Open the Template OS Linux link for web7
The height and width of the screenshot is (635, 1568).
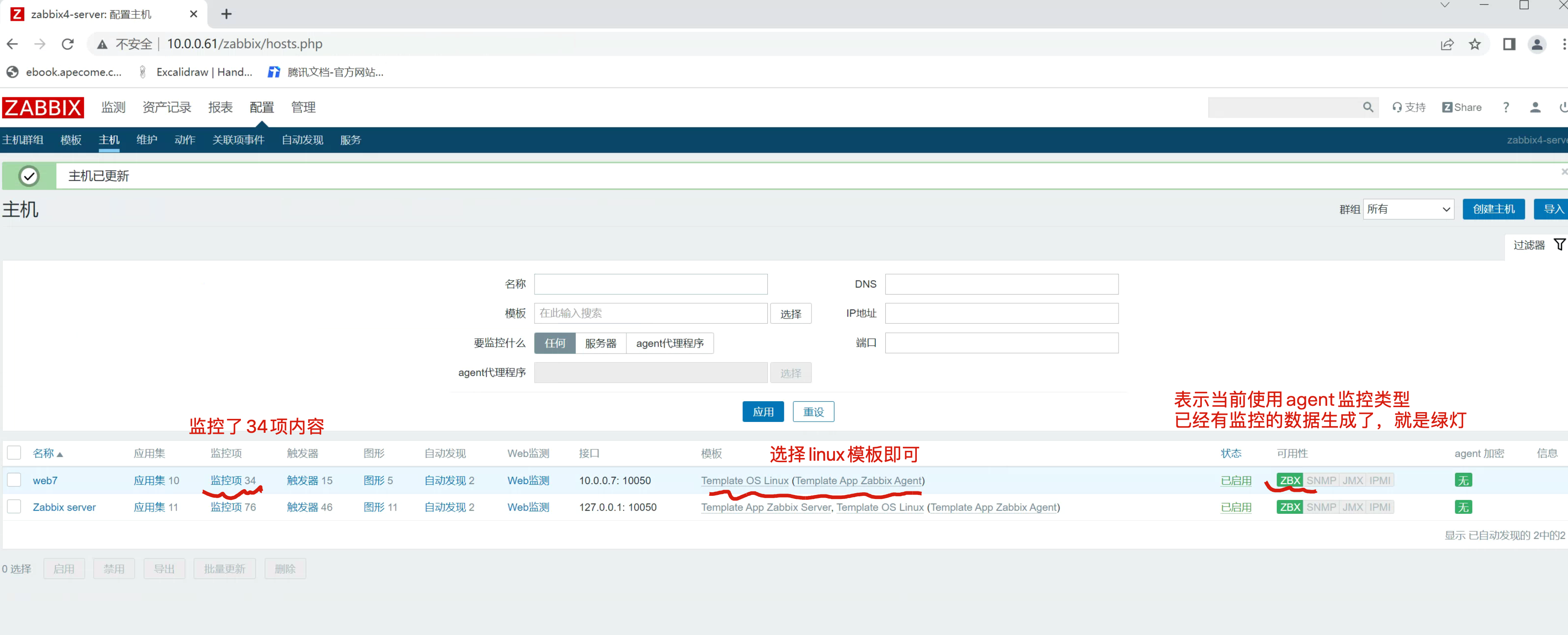click(744, 481)
